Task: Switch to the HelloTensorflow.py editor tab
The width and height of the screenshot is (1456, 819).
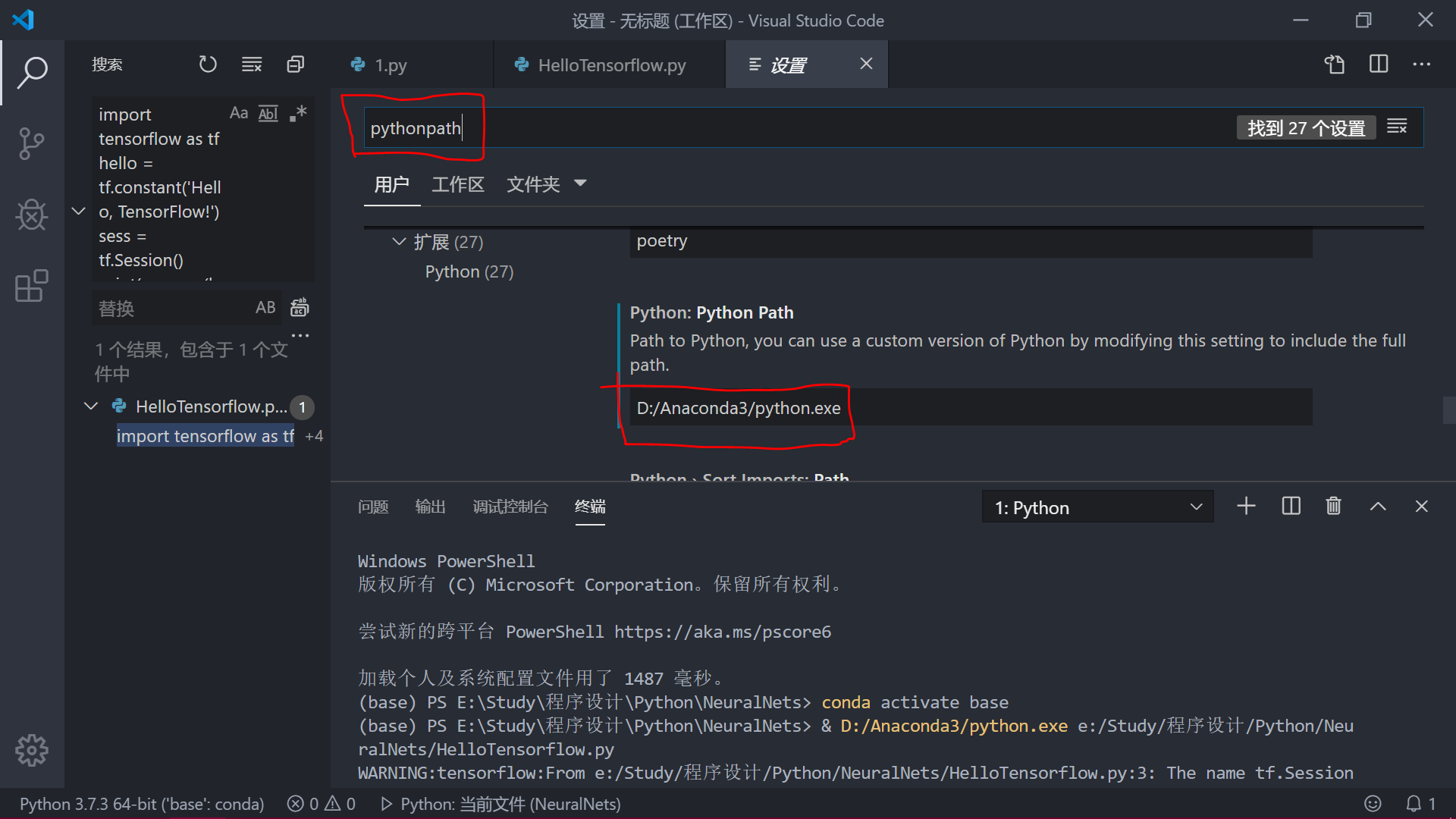Action: pos(610,65)
